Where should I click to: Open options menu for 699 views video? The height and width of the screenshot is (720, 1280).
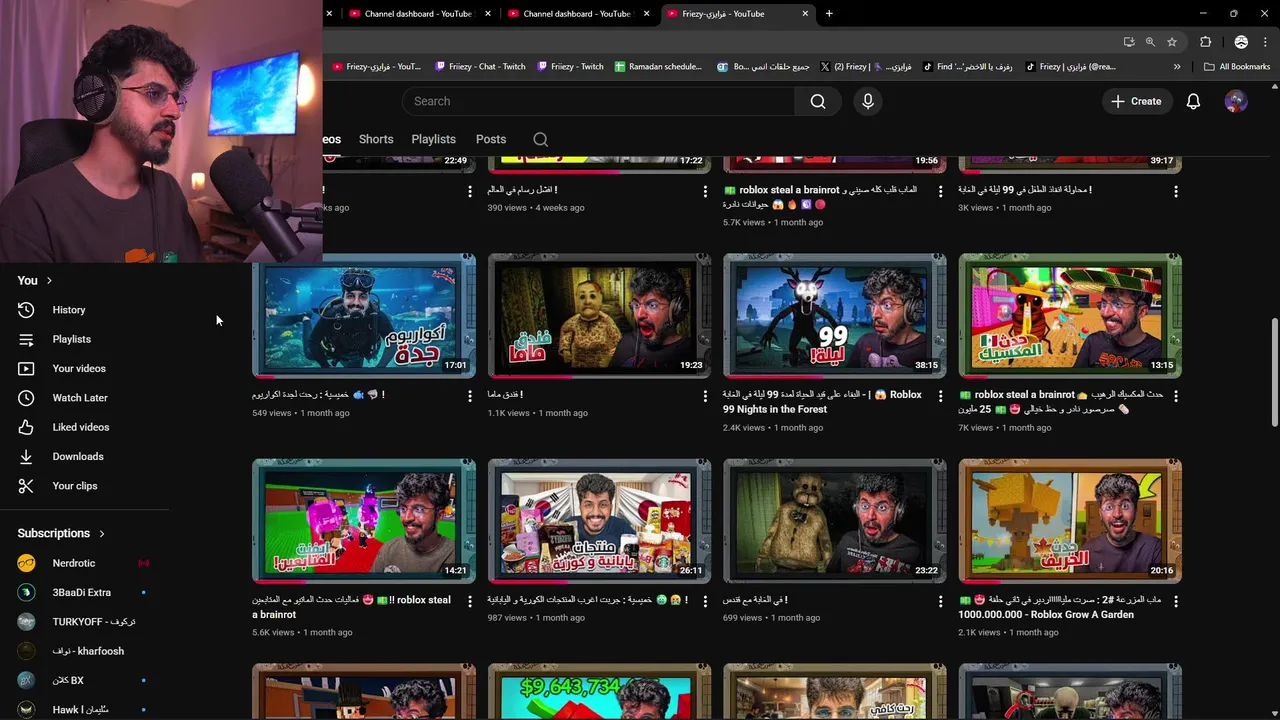[940, 601]
